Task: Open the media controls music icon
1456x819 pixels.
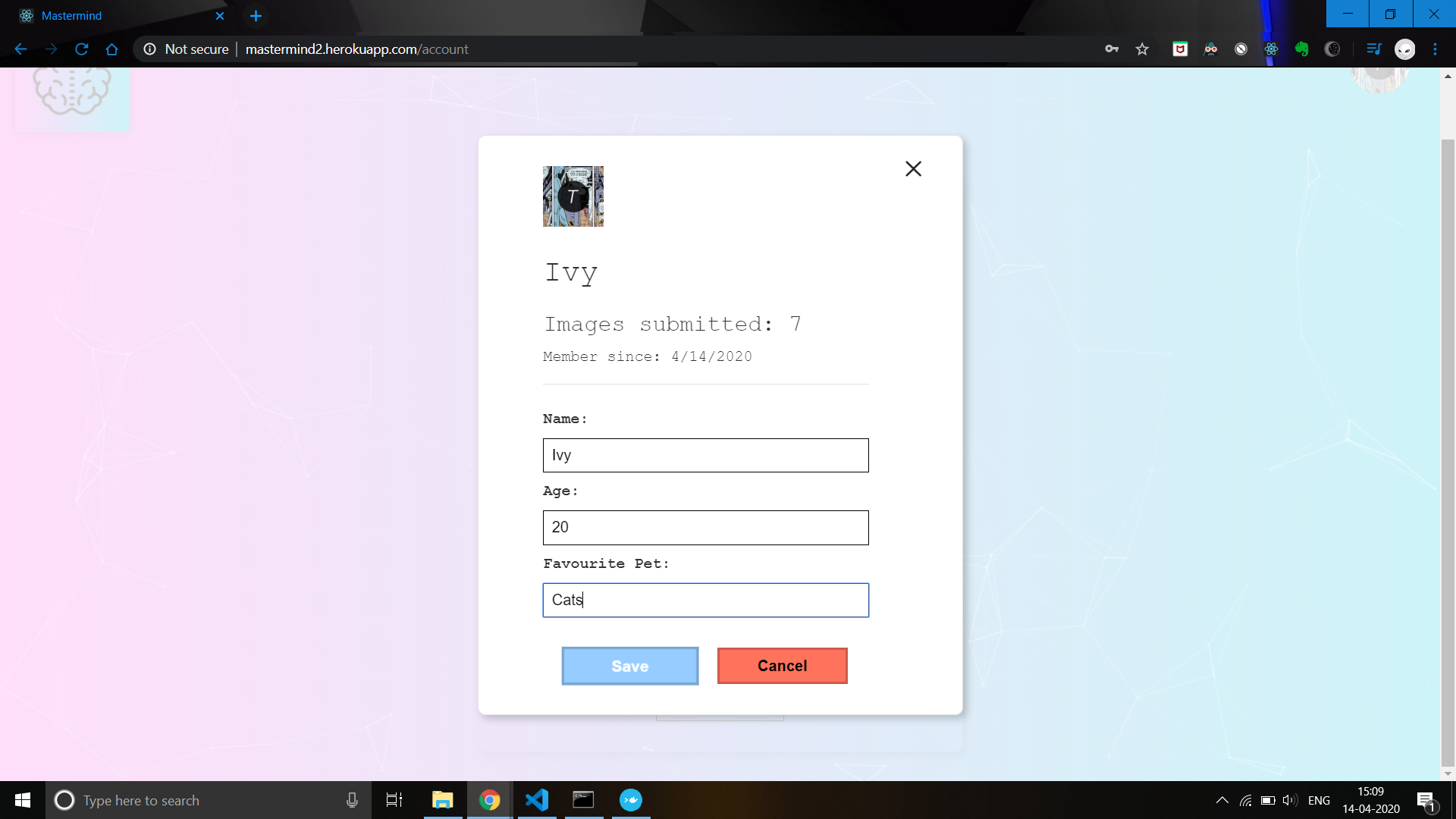Action: click(1373, 49)
